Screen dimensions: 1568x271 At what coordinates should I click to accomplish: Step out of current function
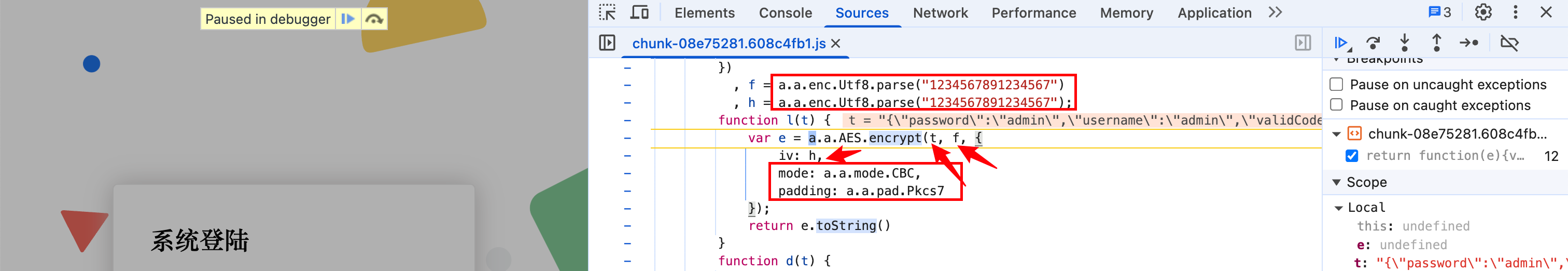point(1436,43)
